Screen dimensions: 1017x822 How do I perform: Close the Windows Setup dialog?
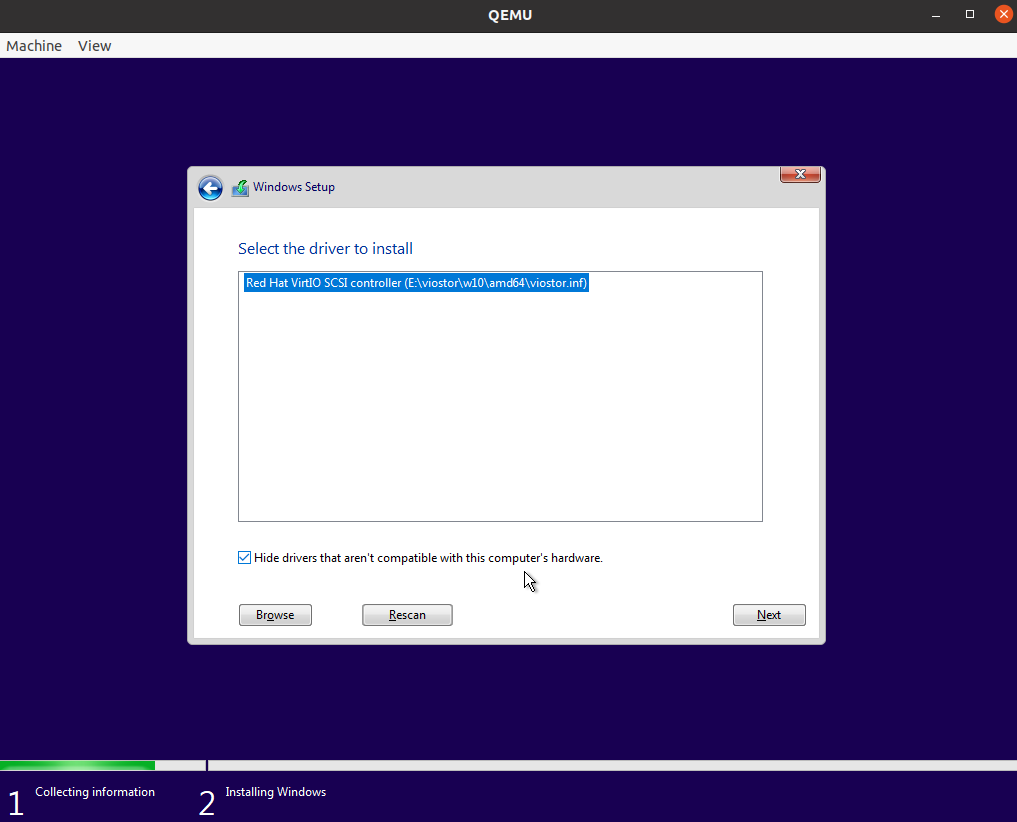[x=800, y=174]
